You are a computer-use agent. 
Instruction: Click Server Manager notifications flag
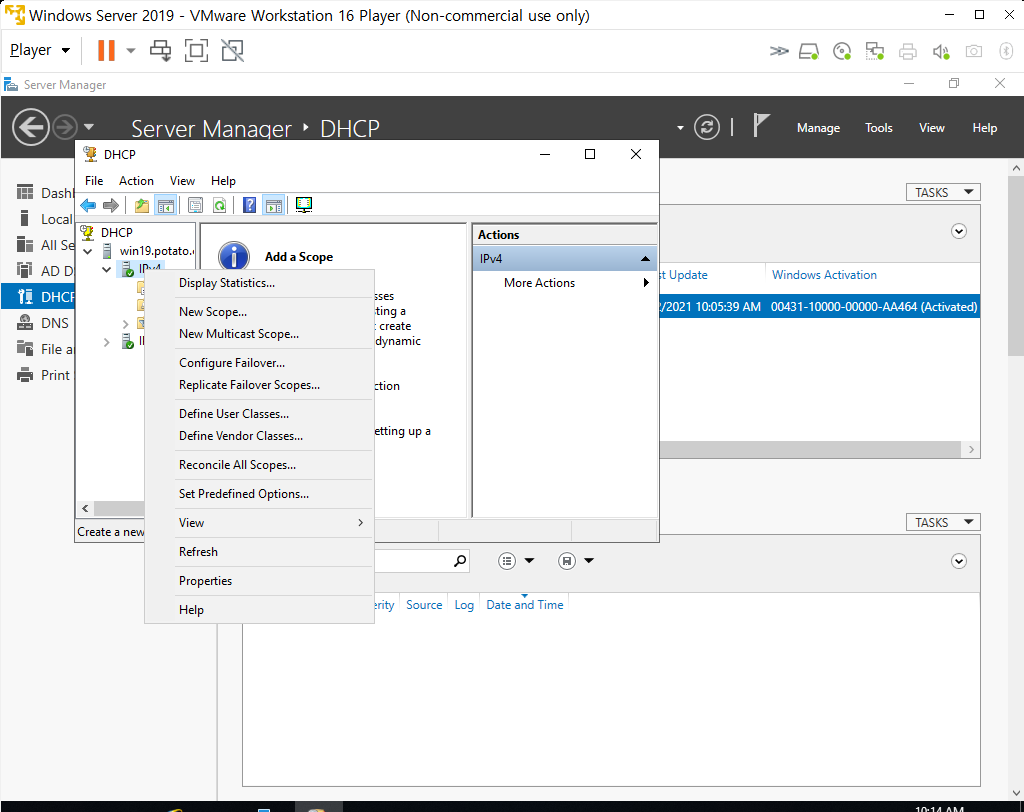[x=761, y=125]
